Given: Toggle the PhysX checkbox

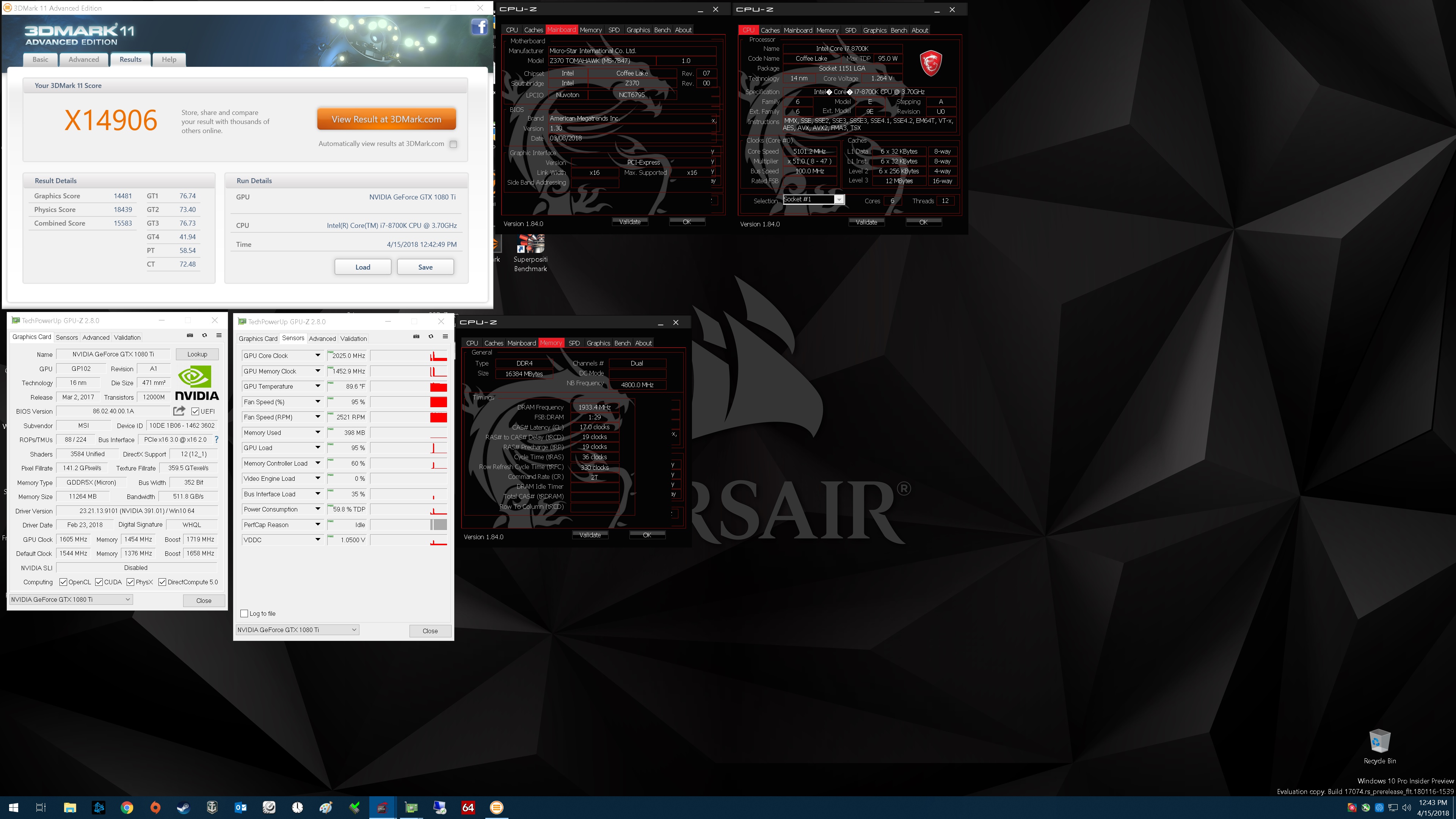Looking at the screenshot, I should (x=130, y=582).
